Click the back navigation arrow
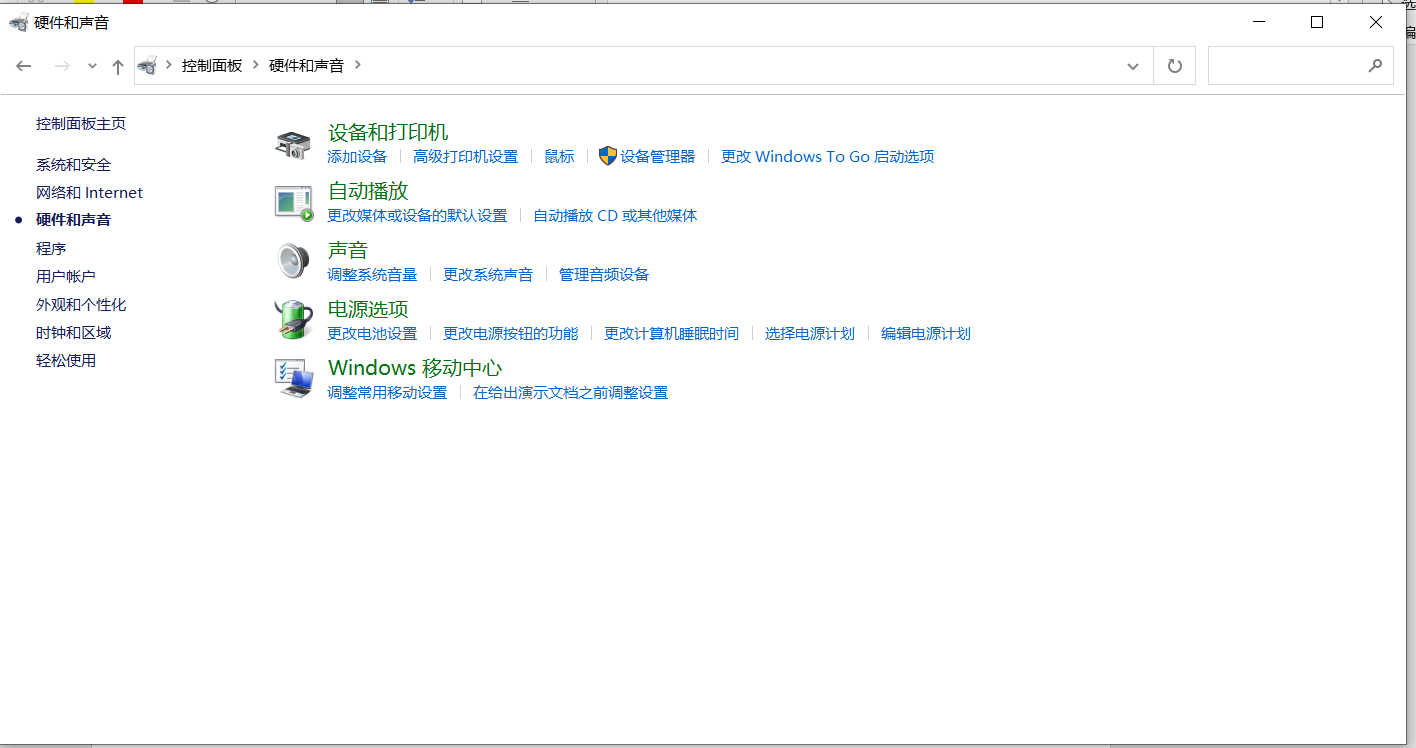The height and width of the screenshot is (748, 1416). click(24, 65)
